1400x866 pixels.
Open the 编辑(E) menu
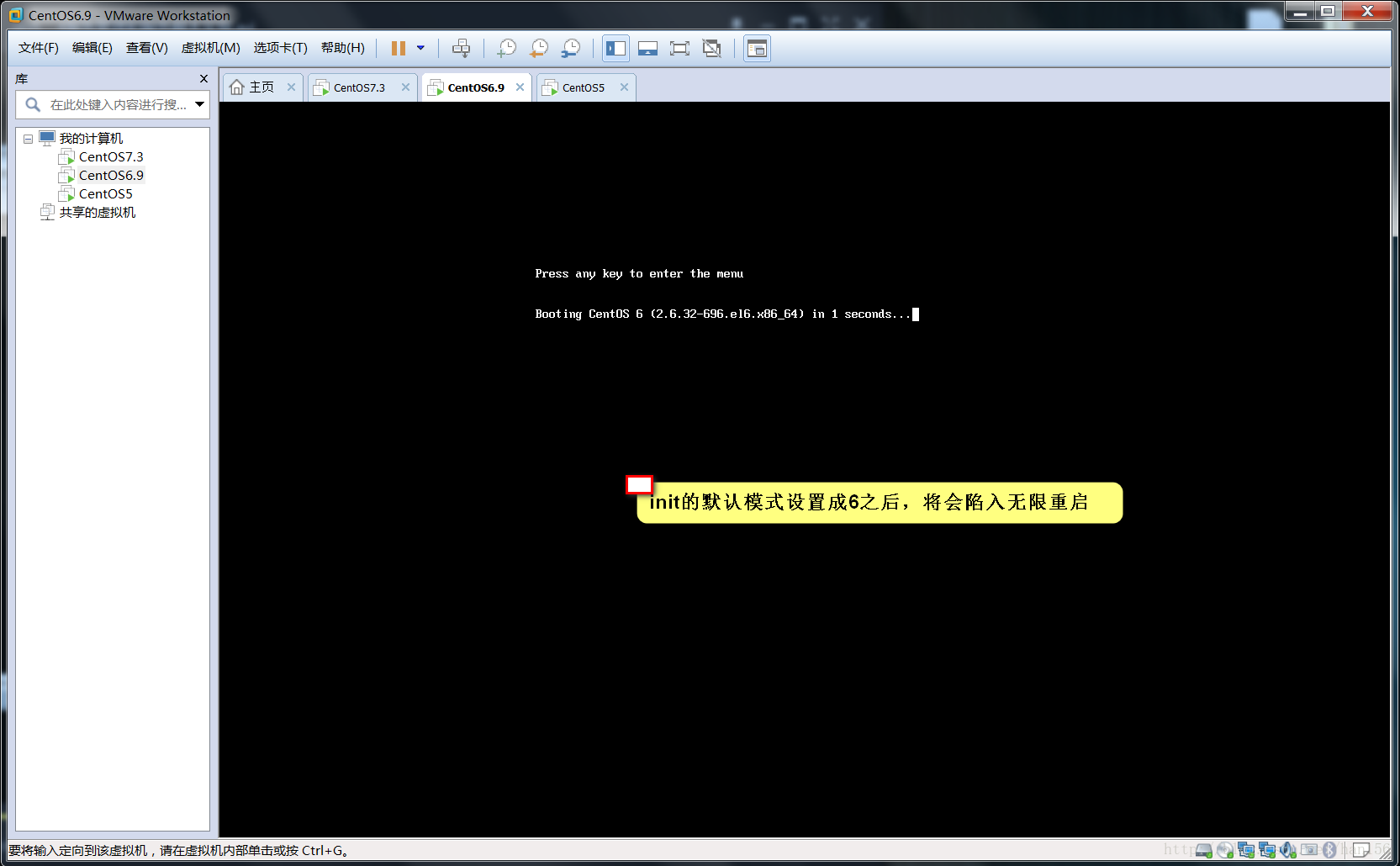pos(92,48)
